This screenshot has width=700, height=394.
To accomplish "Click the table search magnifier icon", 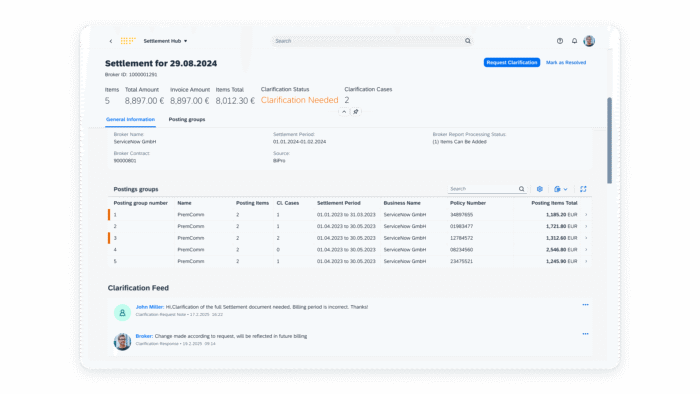I will click(x=521, y=189).
